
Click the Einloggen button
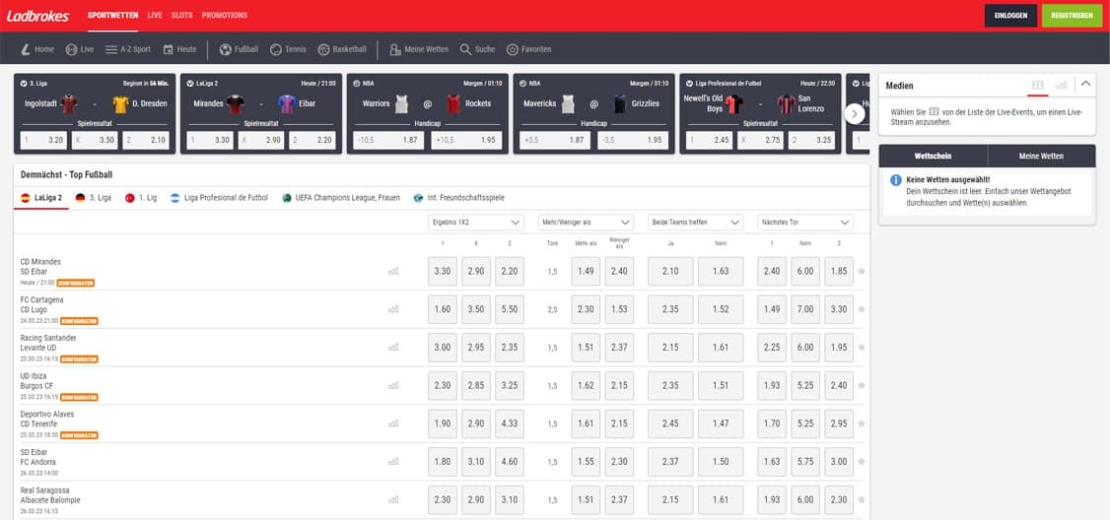tap(1010, 16)
